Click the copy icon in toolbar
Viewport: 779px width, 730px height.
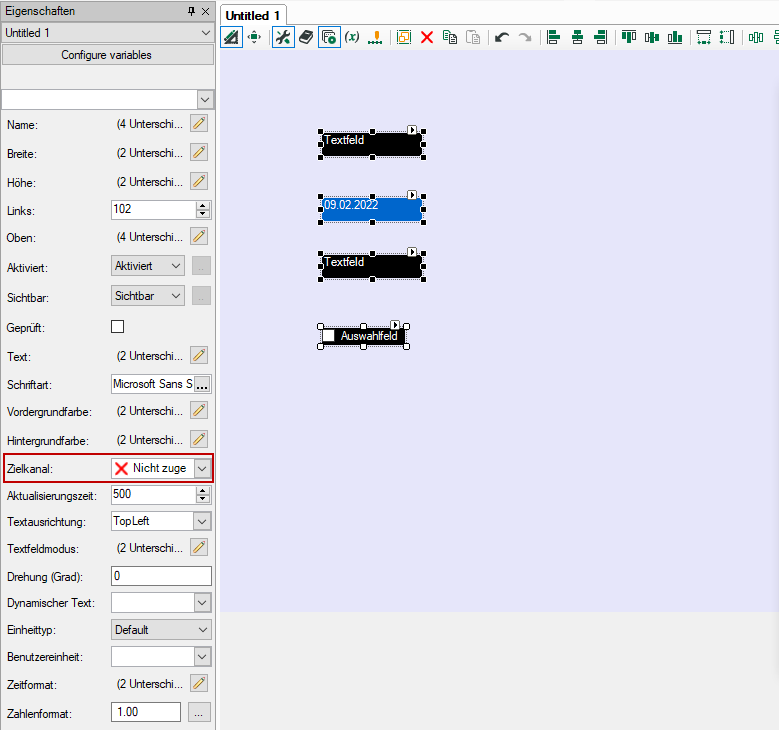450,37
